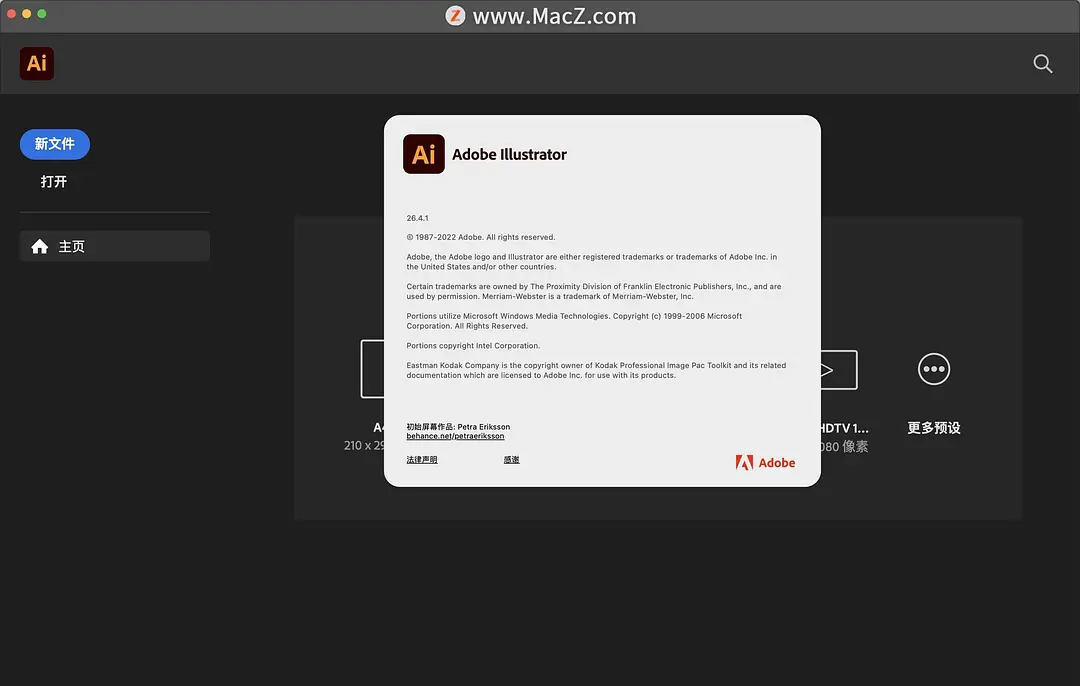Click the Ai icon inside the About dialog
Screen dimensions: 1080x686
point(423,154)
